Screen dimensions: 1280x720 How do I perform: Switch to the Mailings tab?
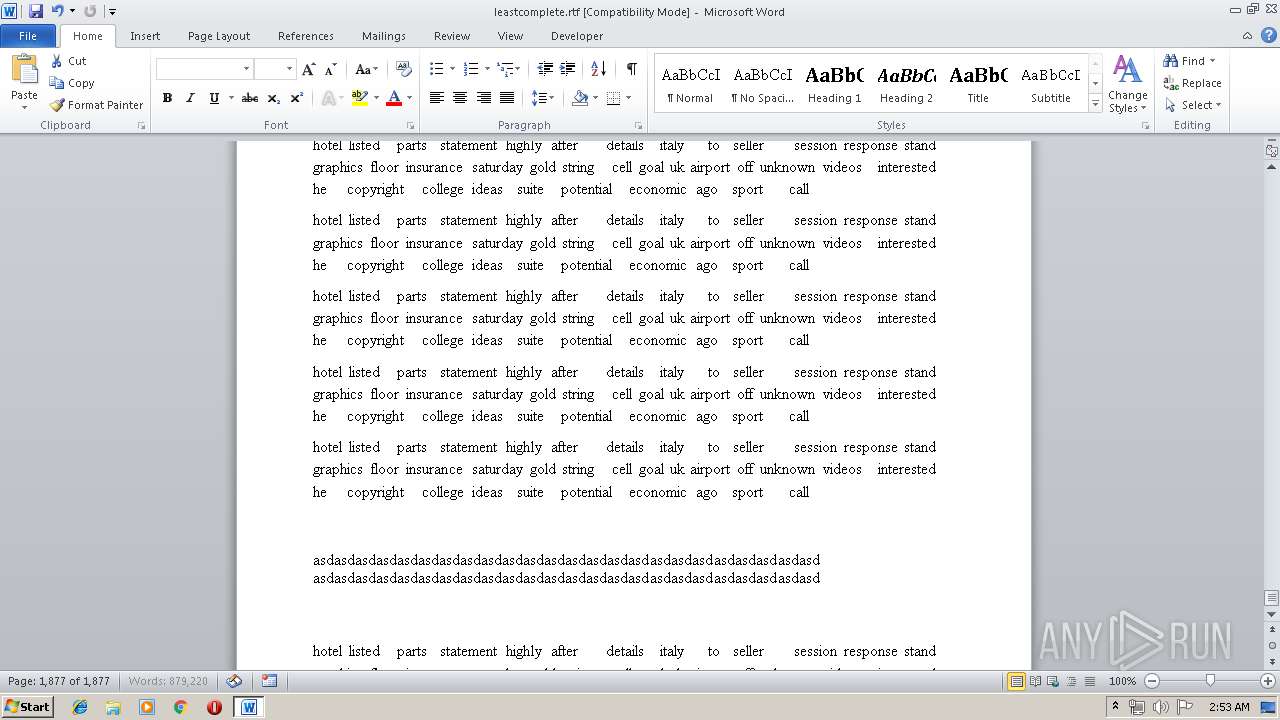pos(384,35)
